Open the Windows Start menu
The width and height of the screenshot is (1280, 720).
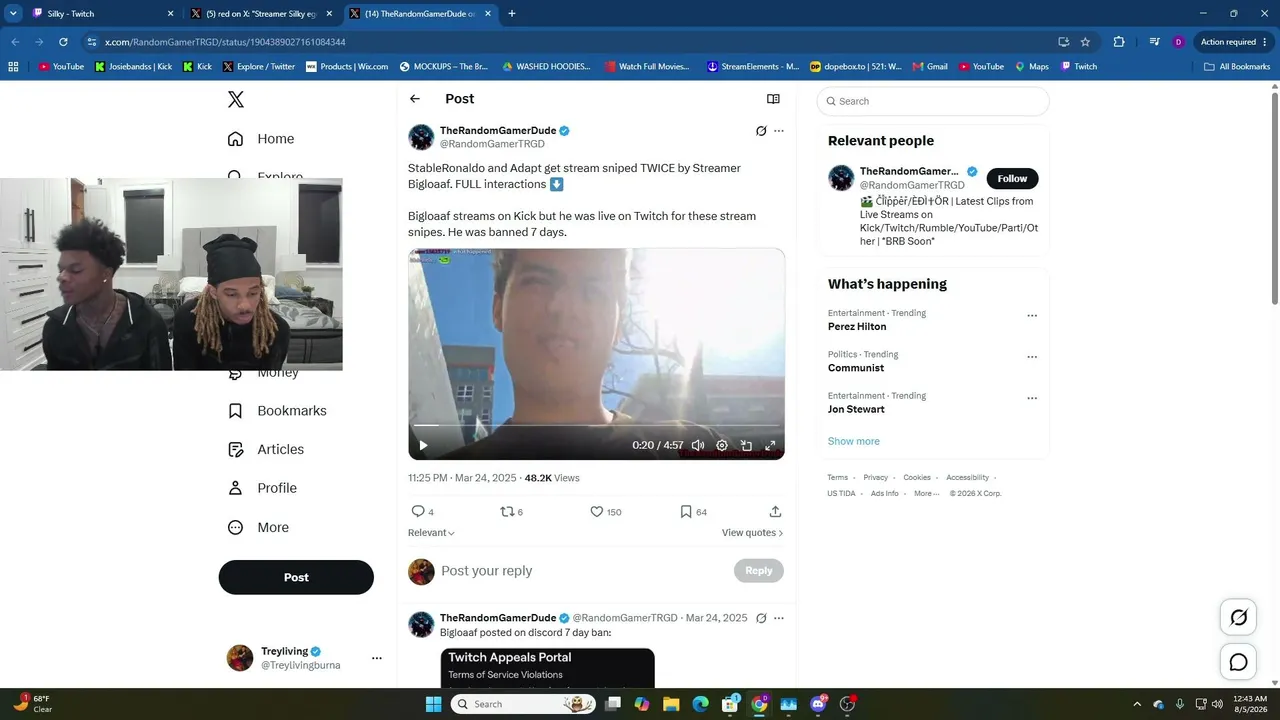pos(433,704)
